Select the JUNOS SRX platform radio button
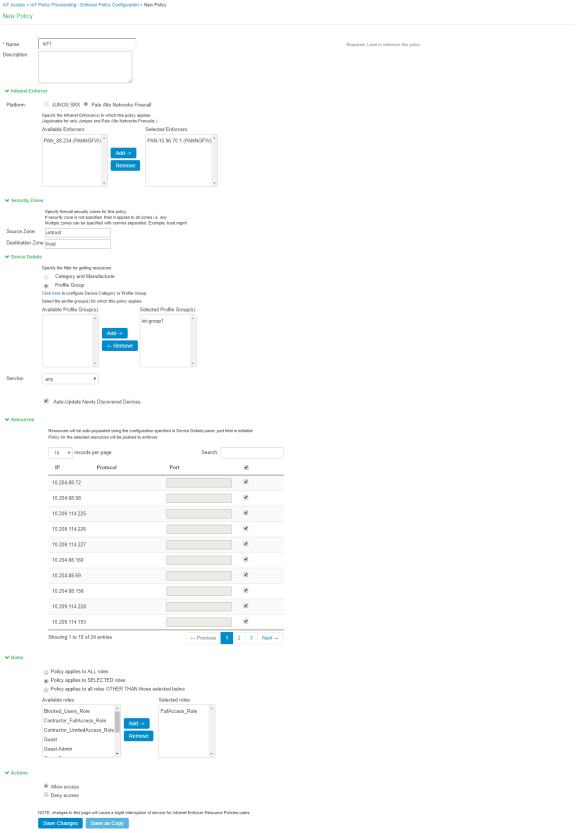This screenshot has height=833, width=576. pos(46,104)
